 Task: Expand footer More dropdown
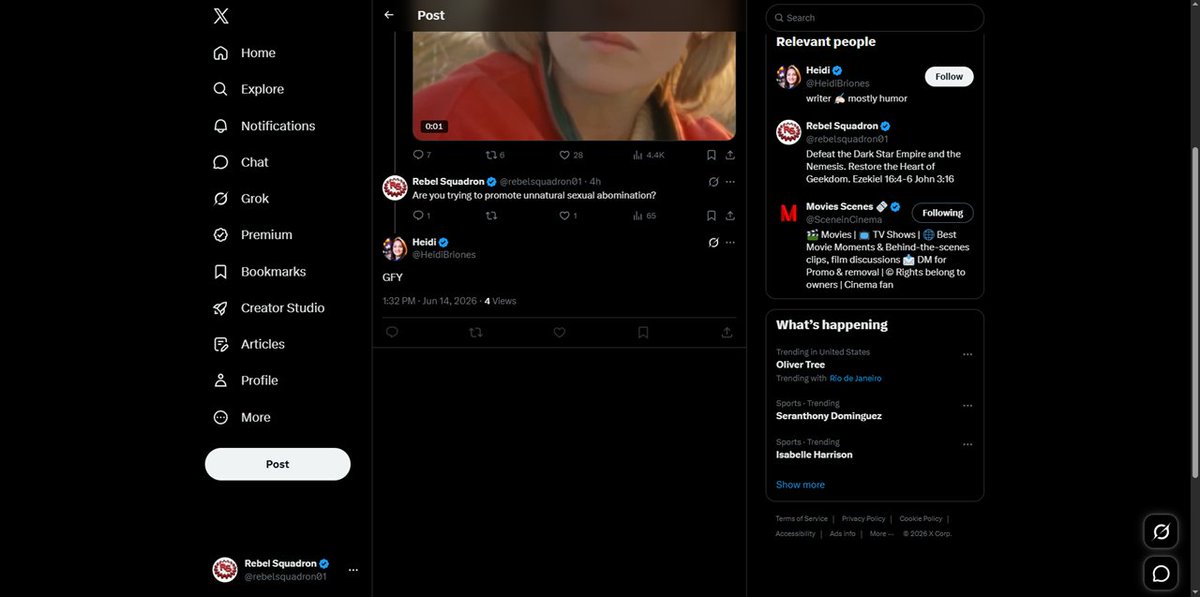881,534
